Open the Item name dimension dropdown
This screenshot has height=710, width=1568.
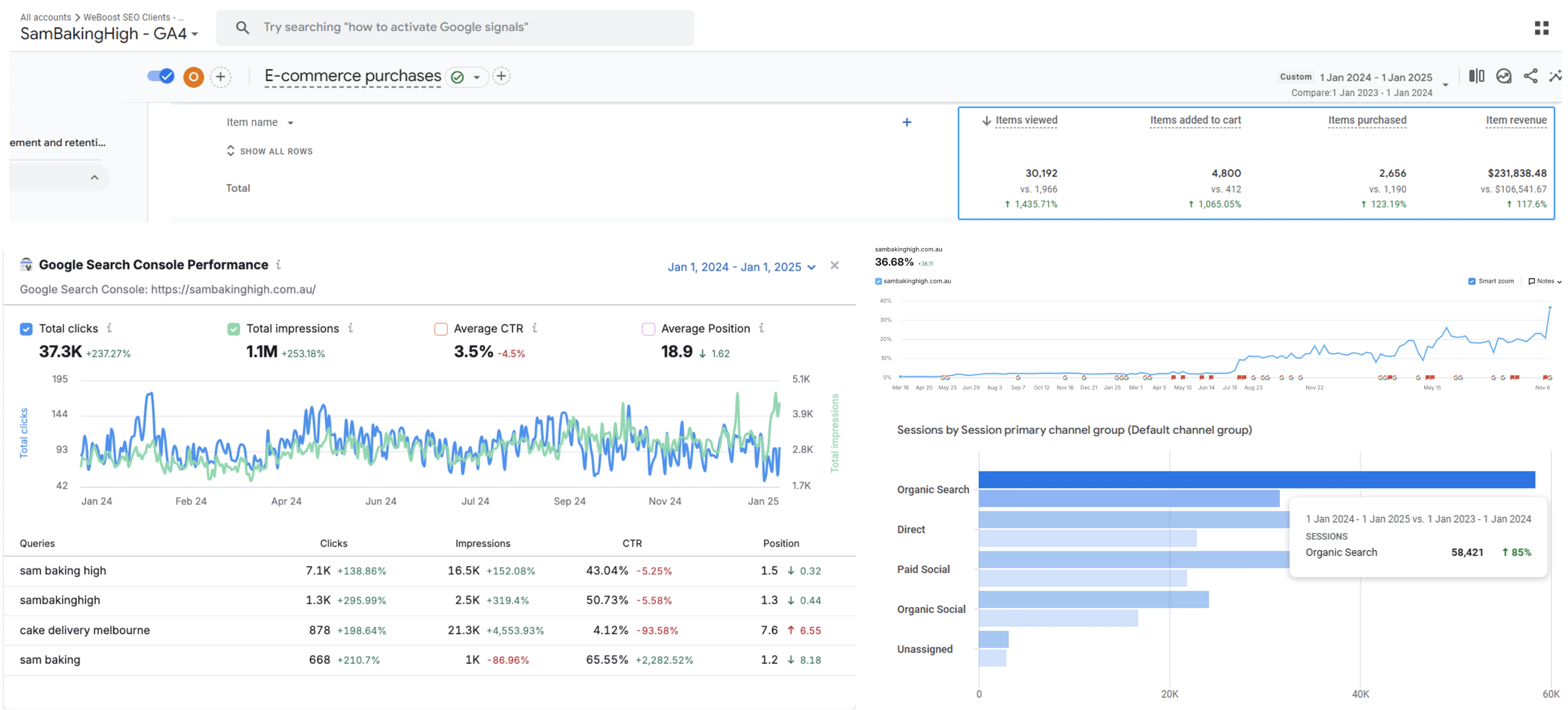click(x=260, y=122)
